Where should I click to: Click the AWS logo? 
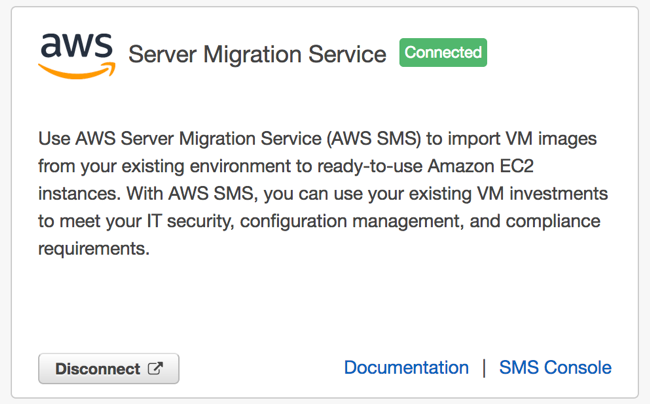(x=77, y=56)
